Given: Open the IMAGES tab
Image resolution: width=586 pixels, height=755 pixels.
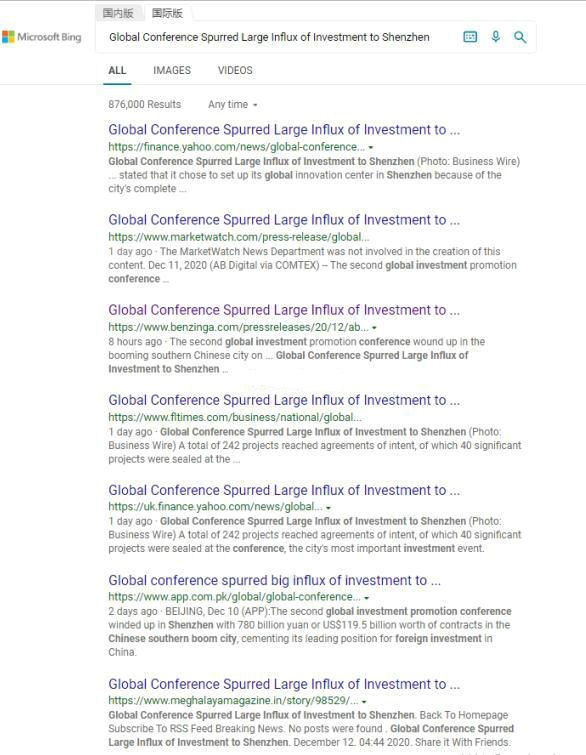Looking at the screenshot, I should pyautogui.click(x=172, y=70).
